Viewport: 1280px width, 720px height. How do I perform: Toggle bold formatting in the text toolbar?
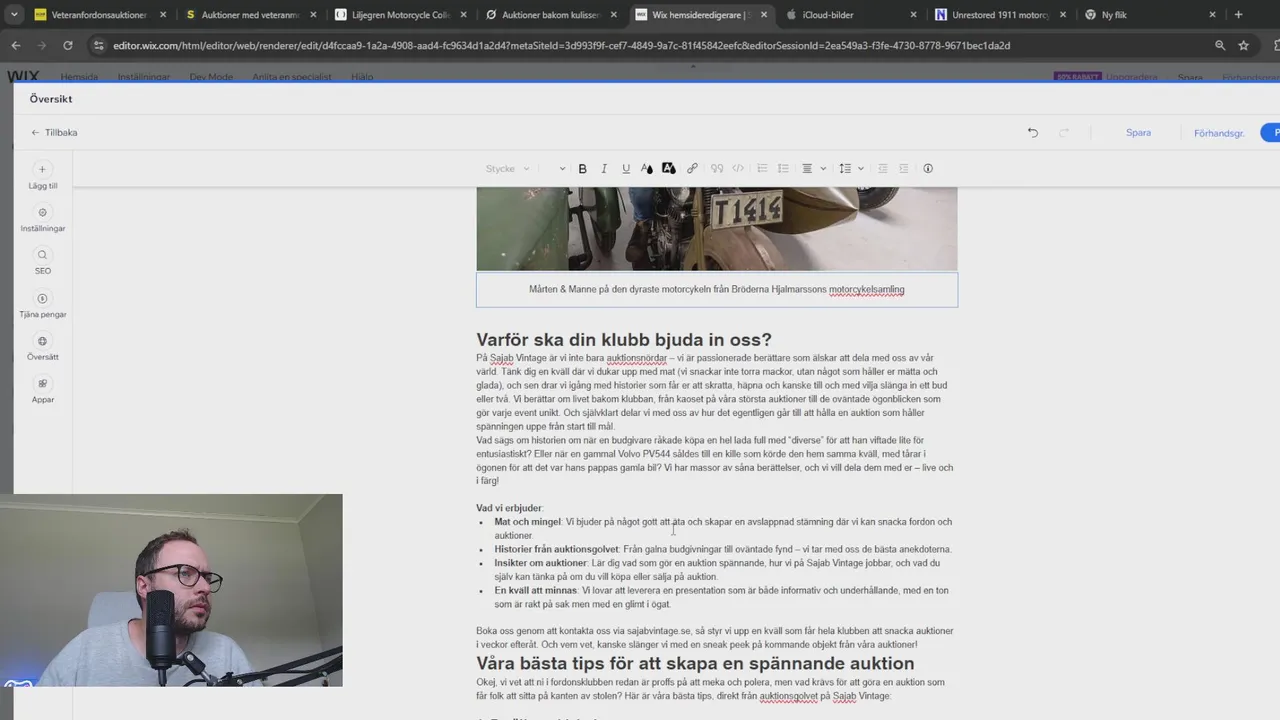coord(582,169)
